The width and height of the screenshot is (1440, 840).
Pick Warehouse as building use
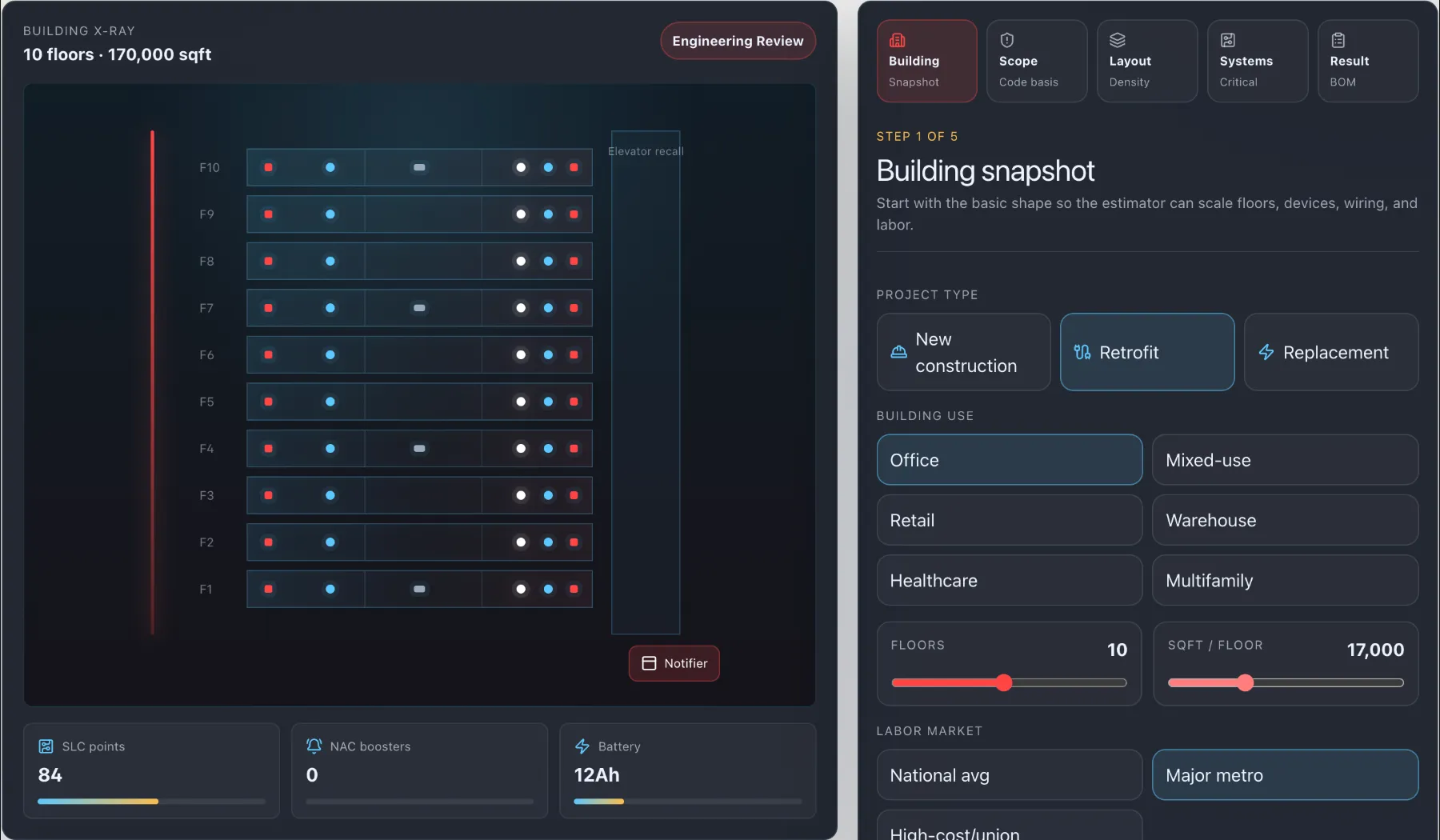click(1285, 520)
